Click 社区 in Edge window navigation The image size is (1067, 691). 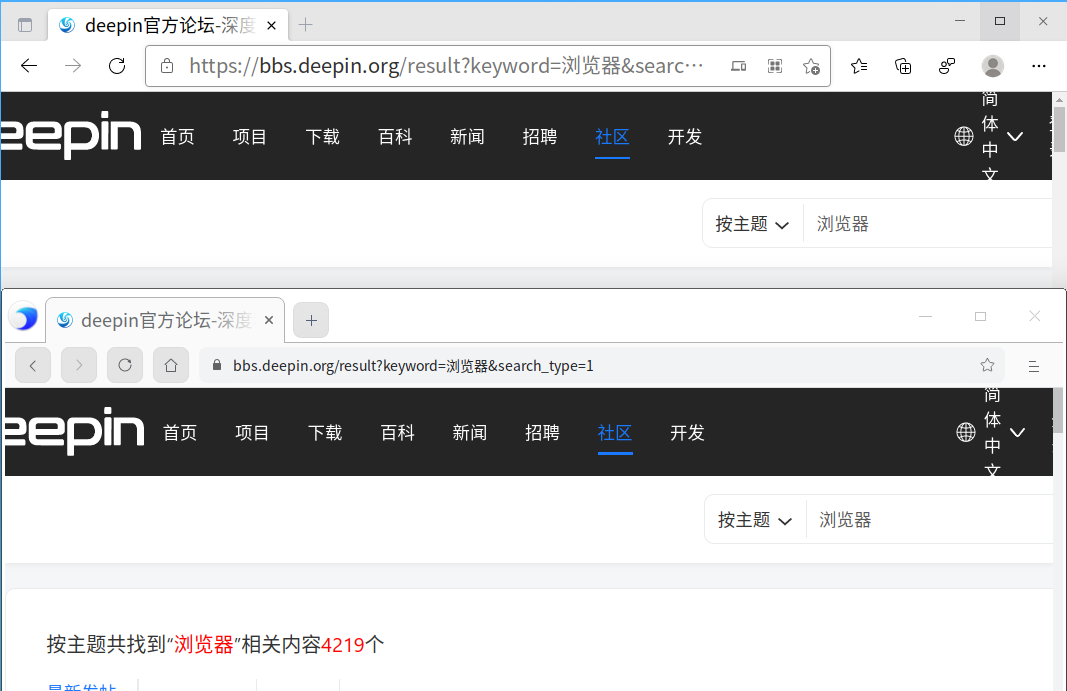612,137
